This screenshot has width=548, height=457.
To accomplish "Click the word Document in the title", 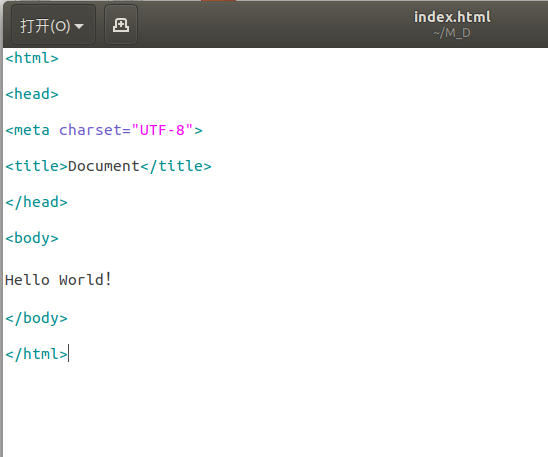I will (x=104, y=166).
